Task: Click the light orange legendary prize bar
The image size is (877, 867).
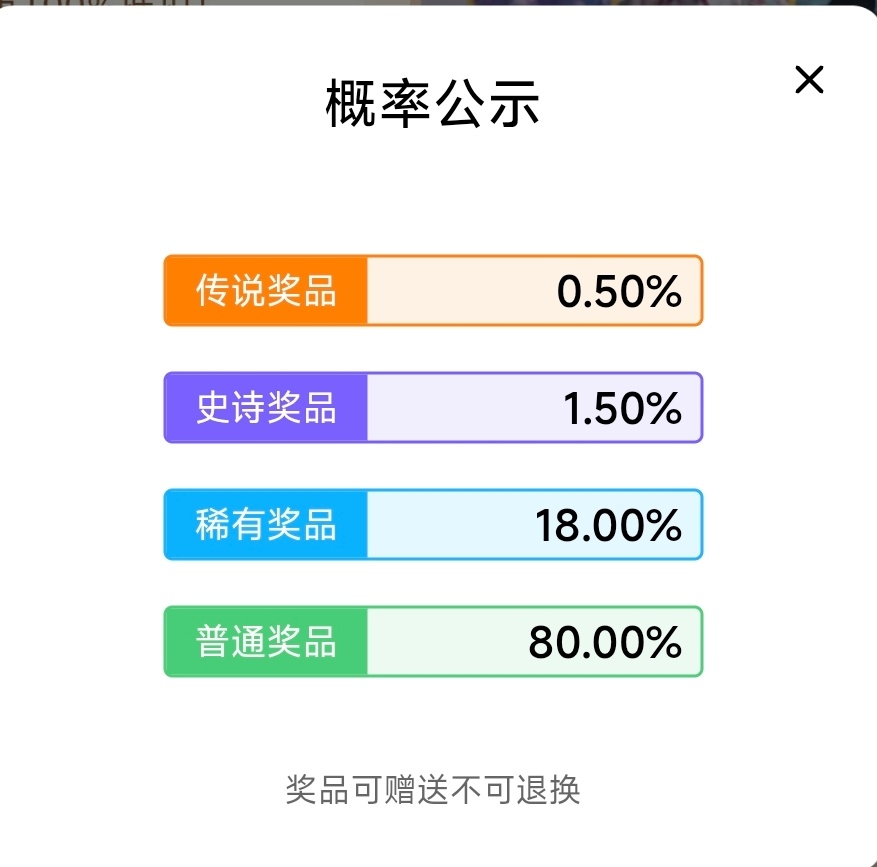Action: [x=534, y=290]
